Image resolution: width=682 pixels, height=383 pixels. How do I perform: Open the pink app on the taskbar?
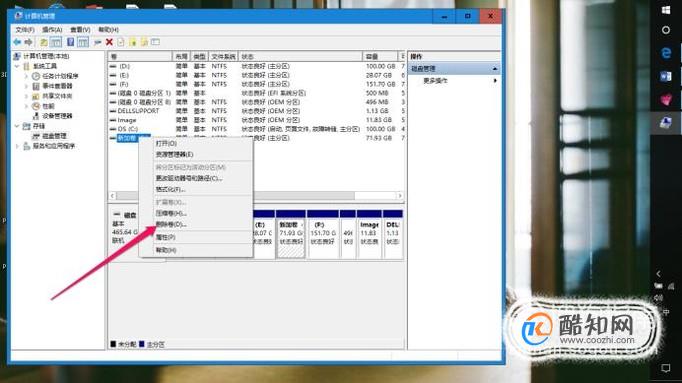click(665, 100)
